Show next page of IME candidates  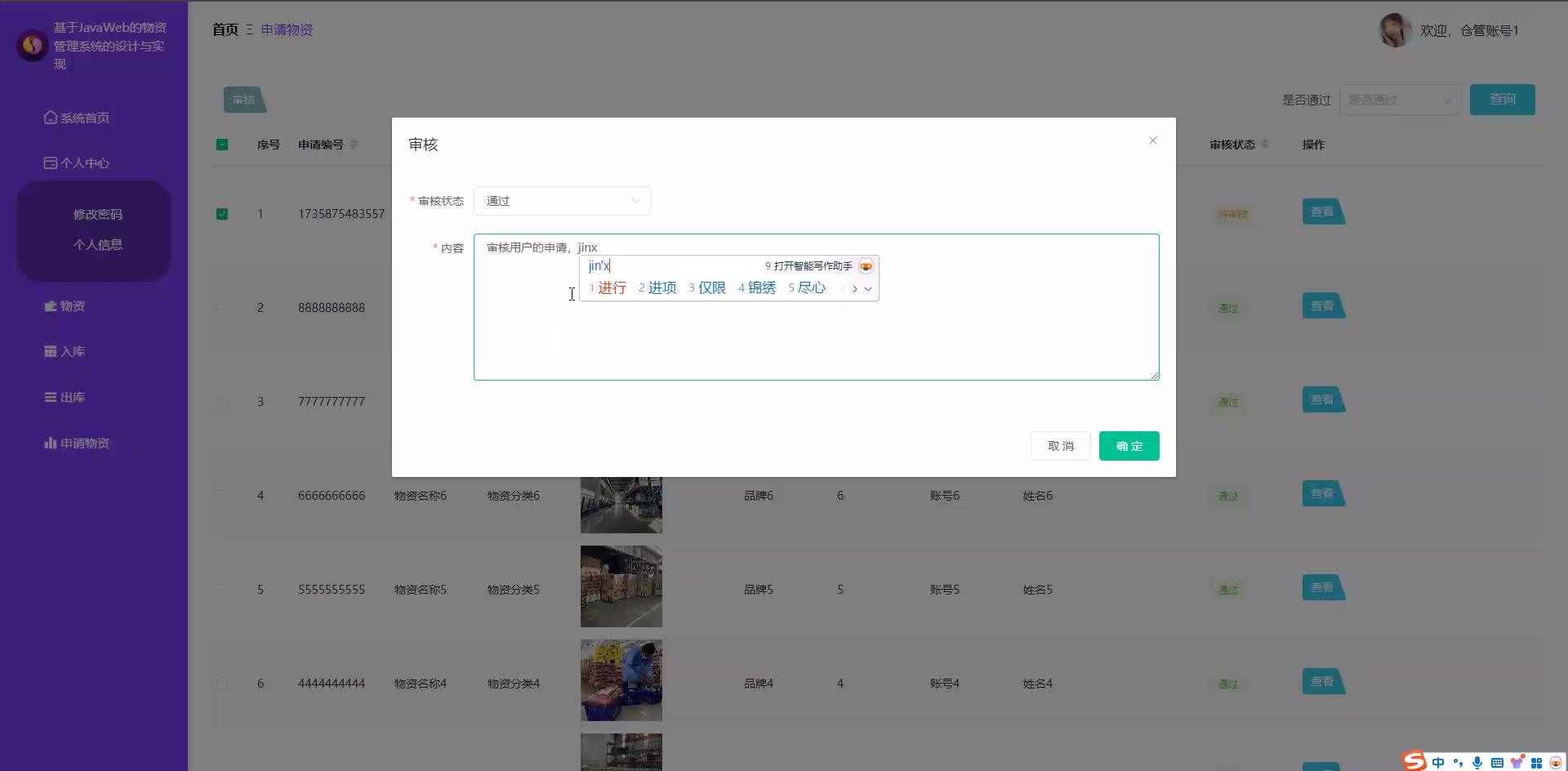point(854,288)
